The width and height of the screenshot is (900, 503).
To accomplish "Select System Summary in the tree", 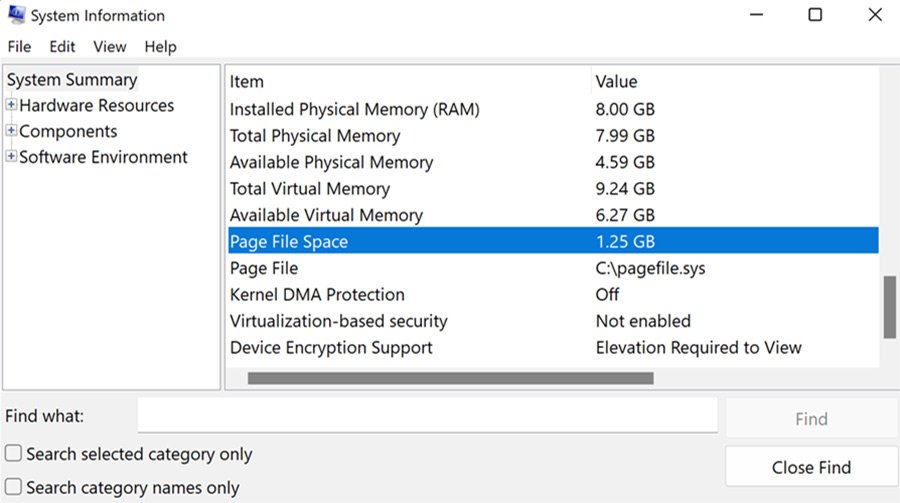I will point(72,80).
